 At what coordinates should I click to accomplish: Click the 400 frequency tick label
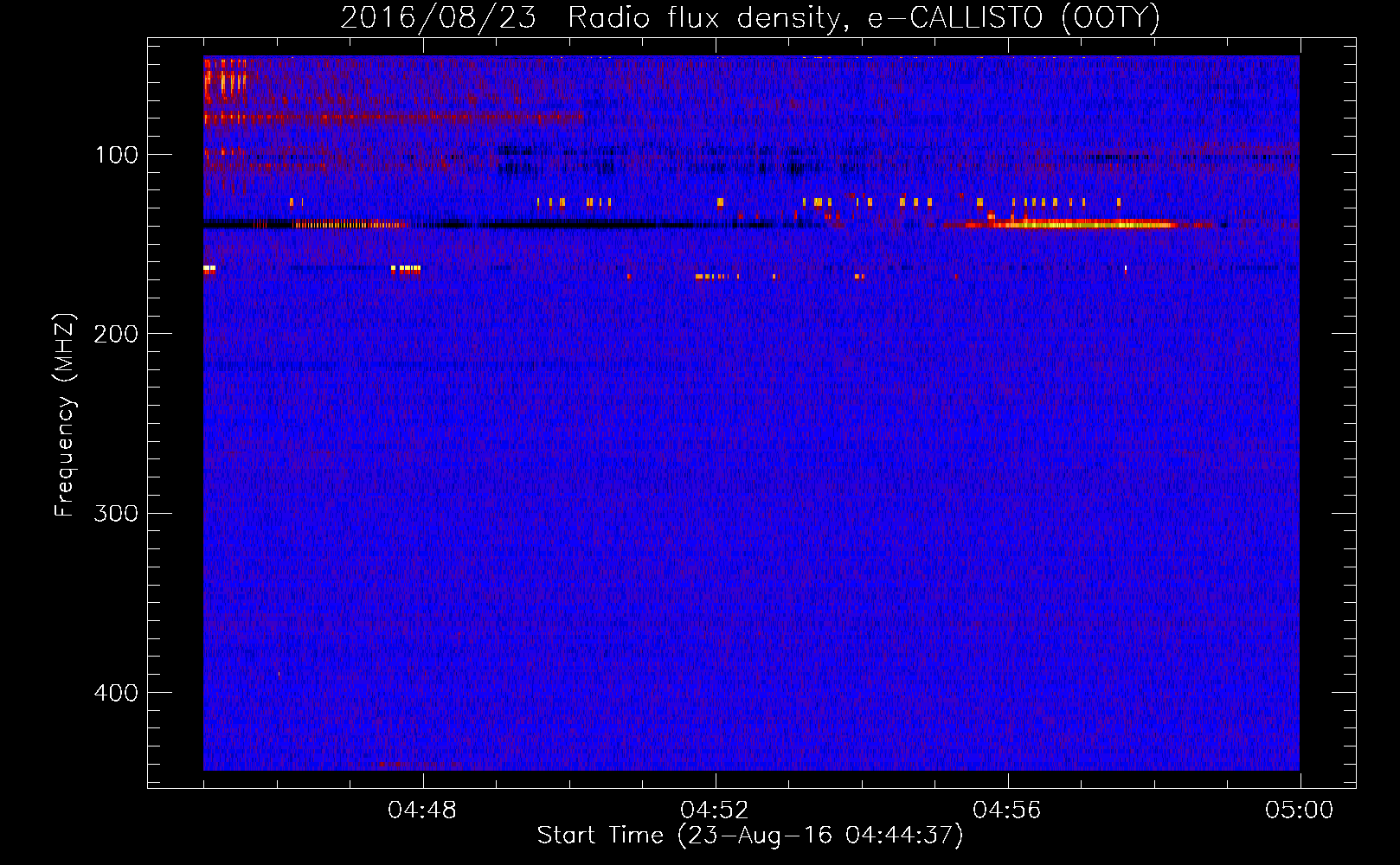116,693
